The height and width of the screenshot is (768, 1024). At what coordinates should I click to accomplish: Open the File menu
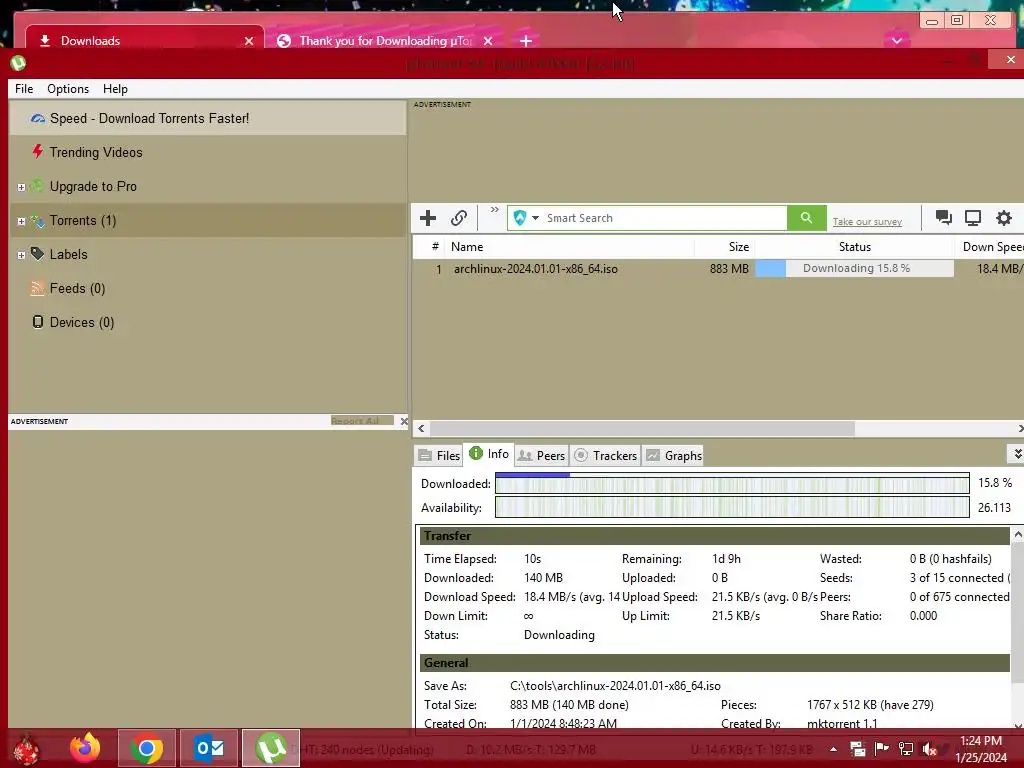(x=24, y=89)
